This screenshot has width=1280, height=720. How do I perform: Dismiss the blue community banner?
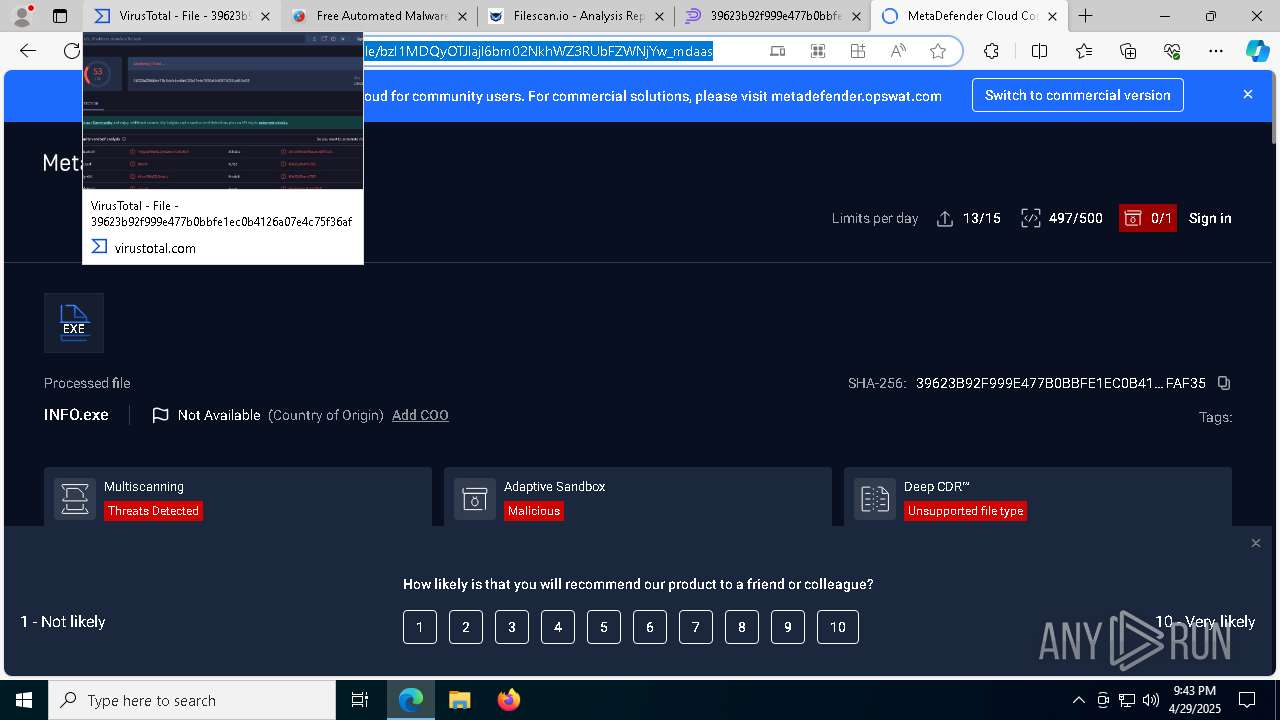point(1248,94)
